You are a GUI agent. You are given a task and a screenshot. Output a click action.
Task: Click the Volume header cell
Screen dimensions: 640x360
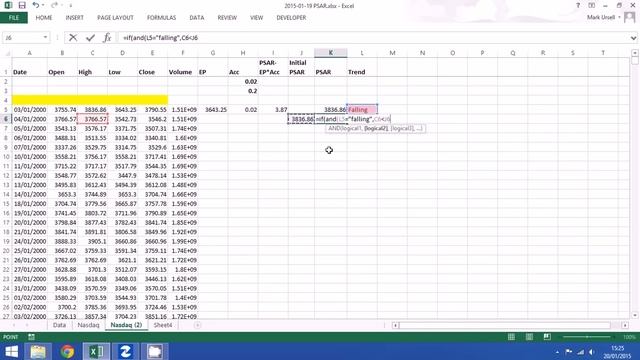coord(182,67)
